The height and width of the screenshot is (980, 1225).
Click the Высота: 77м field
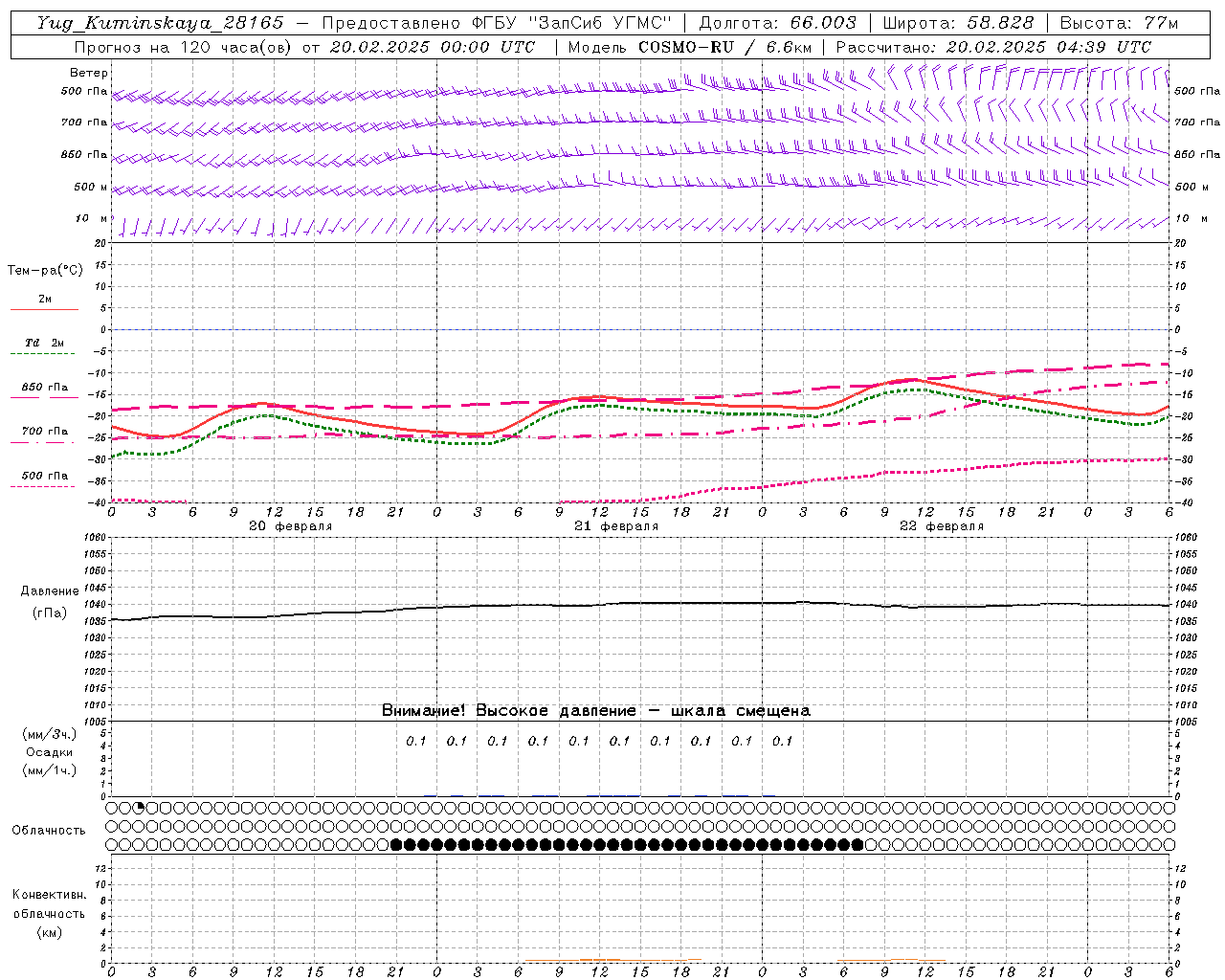[1119, 23]
